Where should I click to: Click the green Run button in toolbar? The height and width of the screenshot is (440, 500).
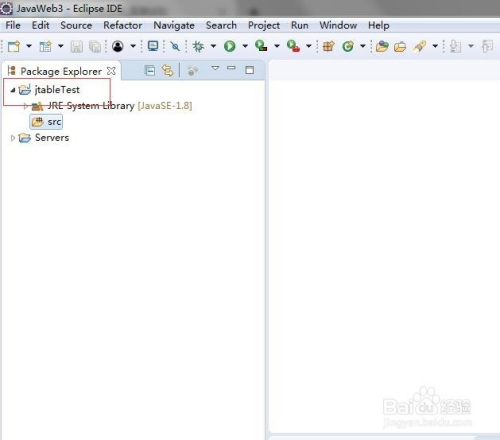(229, 46)
